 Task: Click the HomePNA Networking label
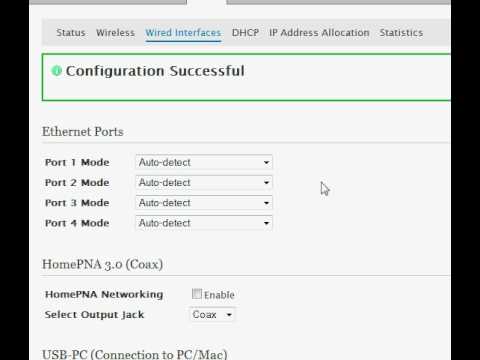(x=104, y=294)
